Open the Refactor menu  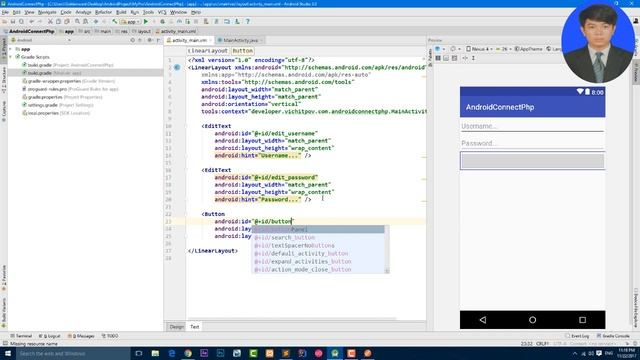pyautogui.click(x=103, y=12)
